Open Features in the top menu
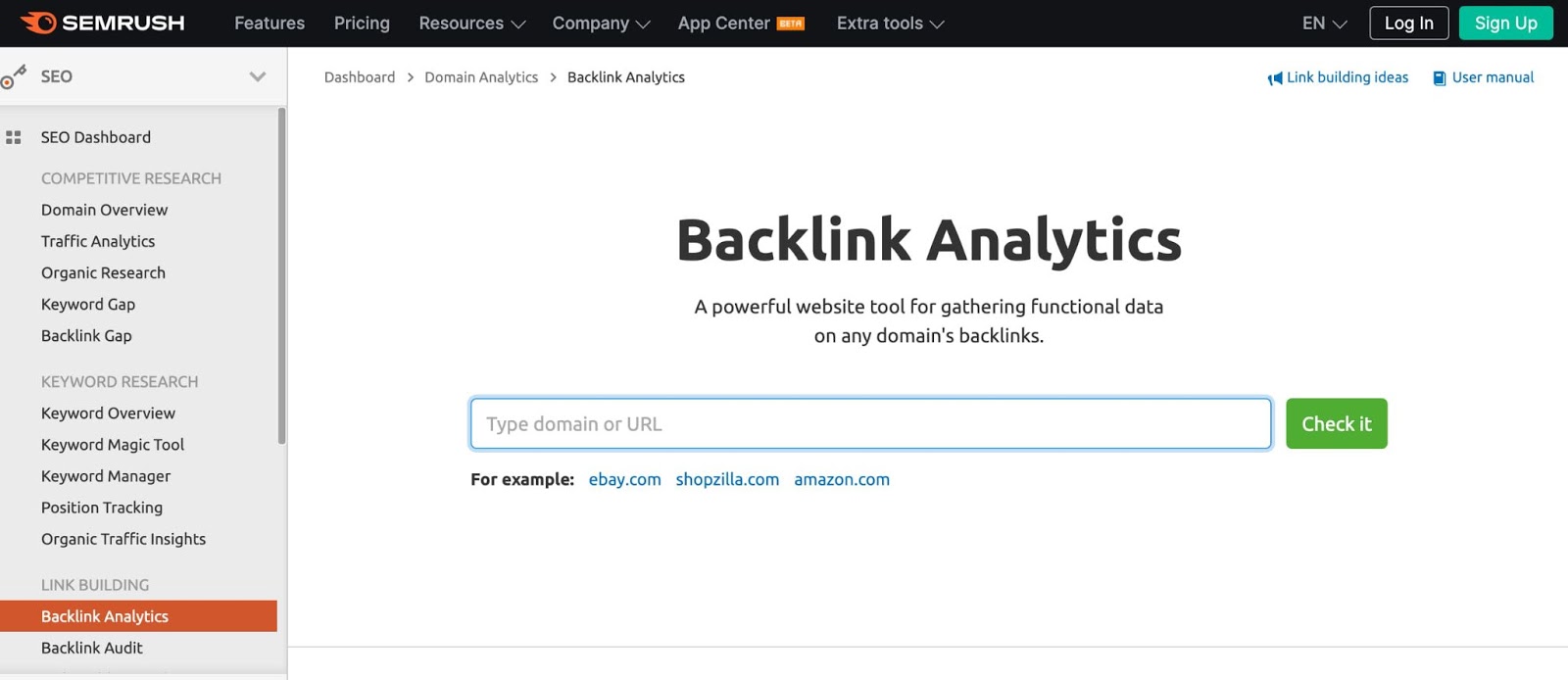This screenshot has height=680, width=1568. pos(269,24)
